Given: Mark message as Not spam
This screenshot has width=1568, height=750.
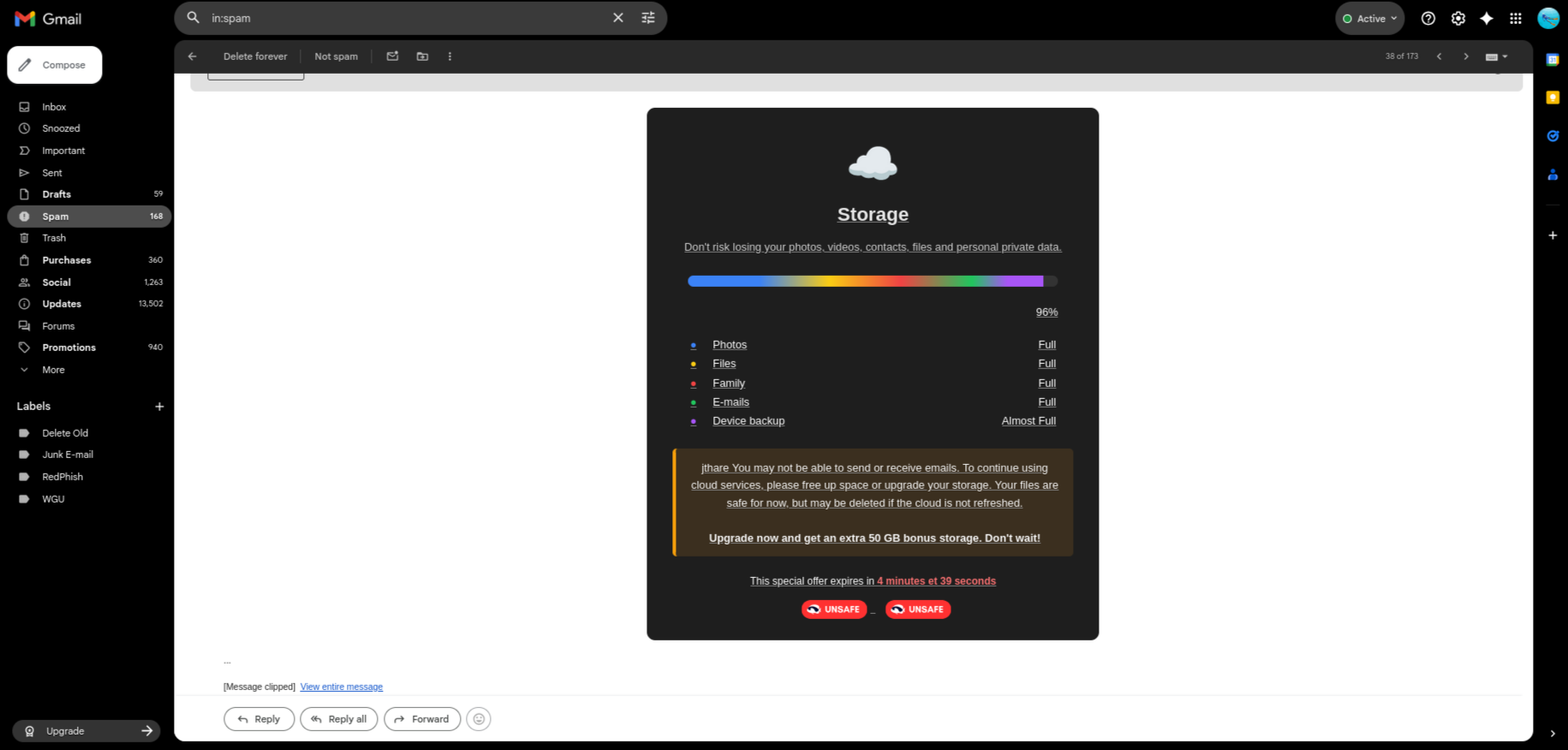Looking at the screenshot, I should (x=336, y=57).
